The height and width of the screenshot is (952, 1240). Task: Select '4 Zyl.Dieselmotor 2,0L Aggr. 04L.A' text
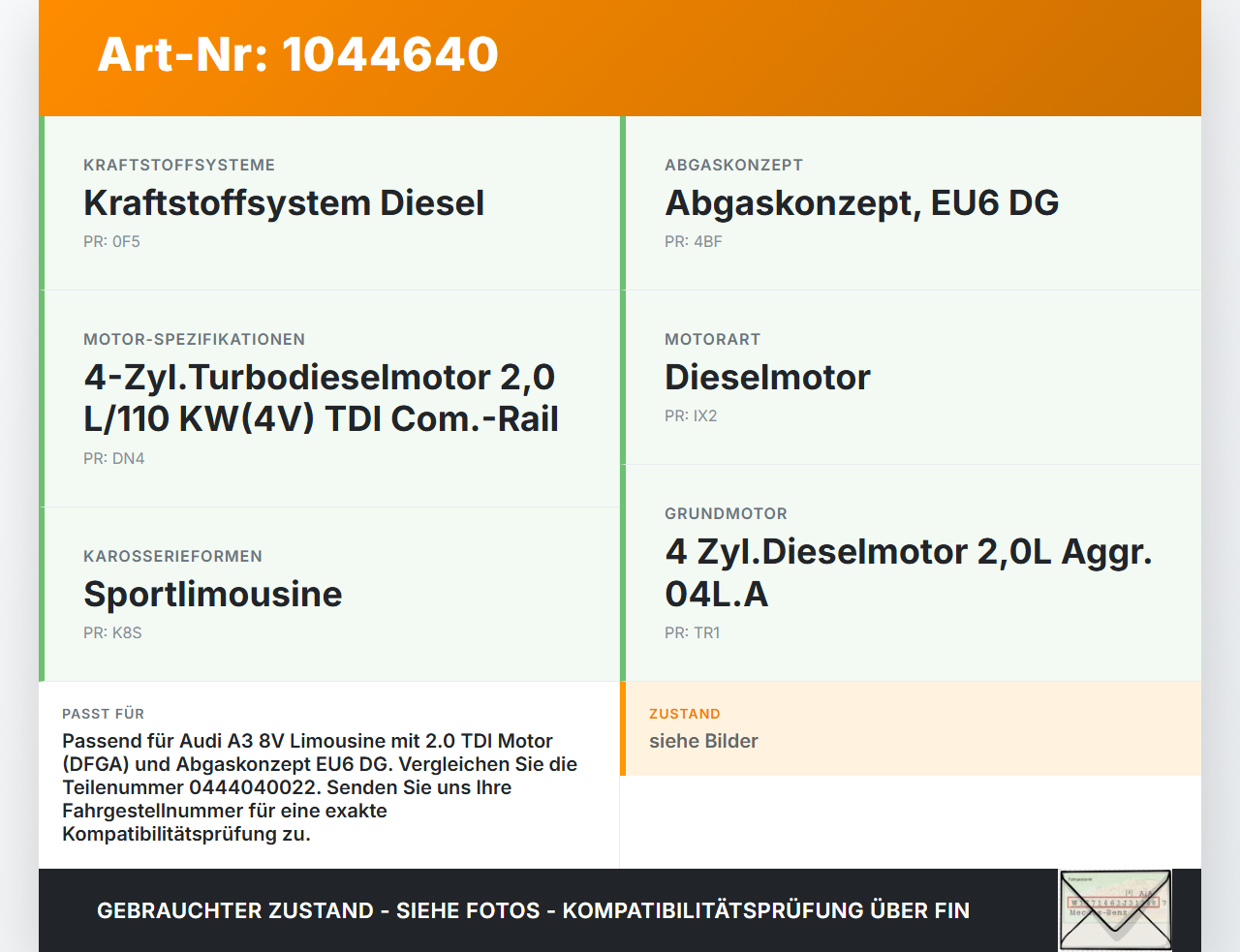(909, 572)
